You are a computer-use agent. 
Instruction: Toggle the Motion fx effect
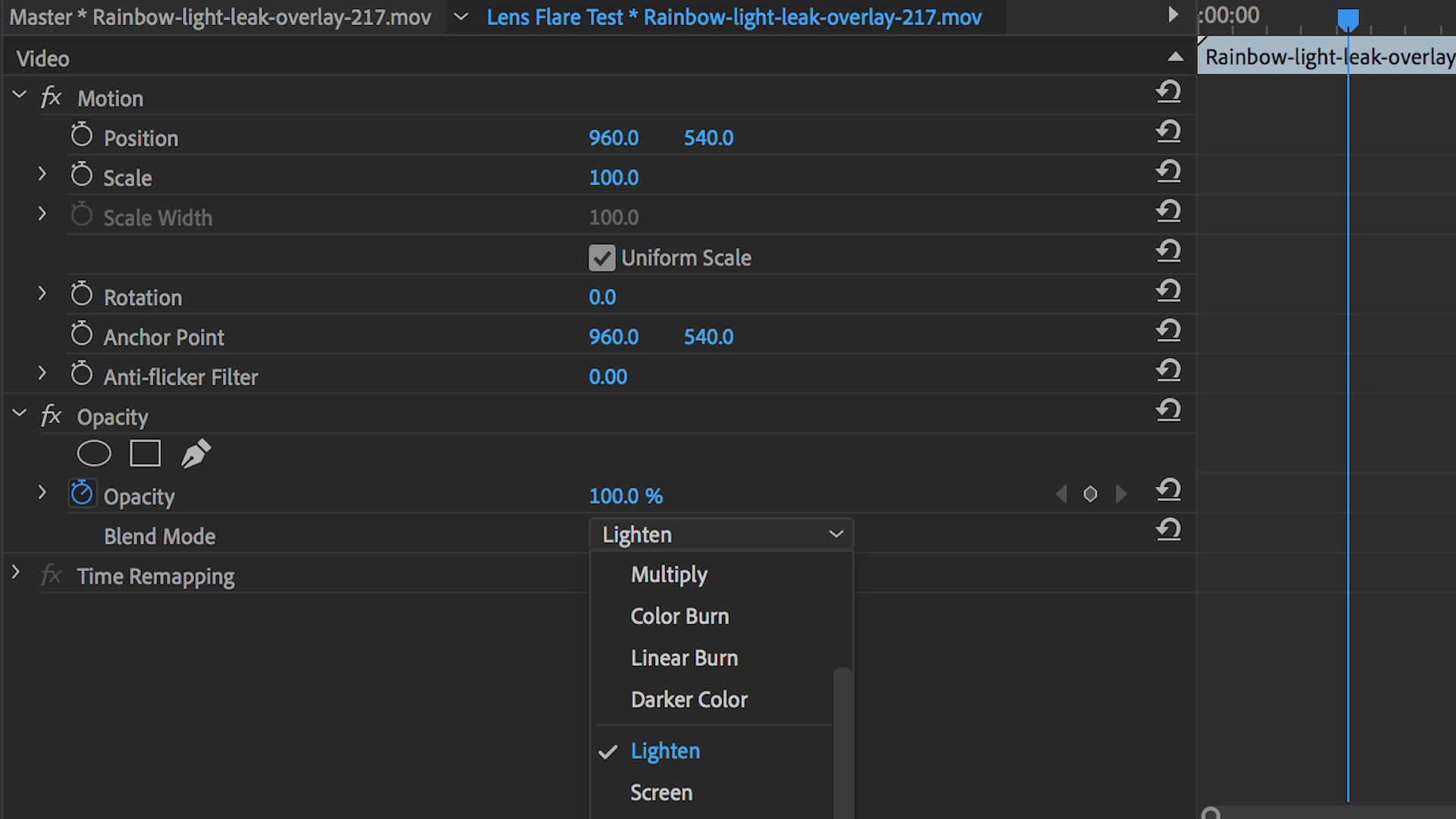pyautogui.click(x=51, y=98)
